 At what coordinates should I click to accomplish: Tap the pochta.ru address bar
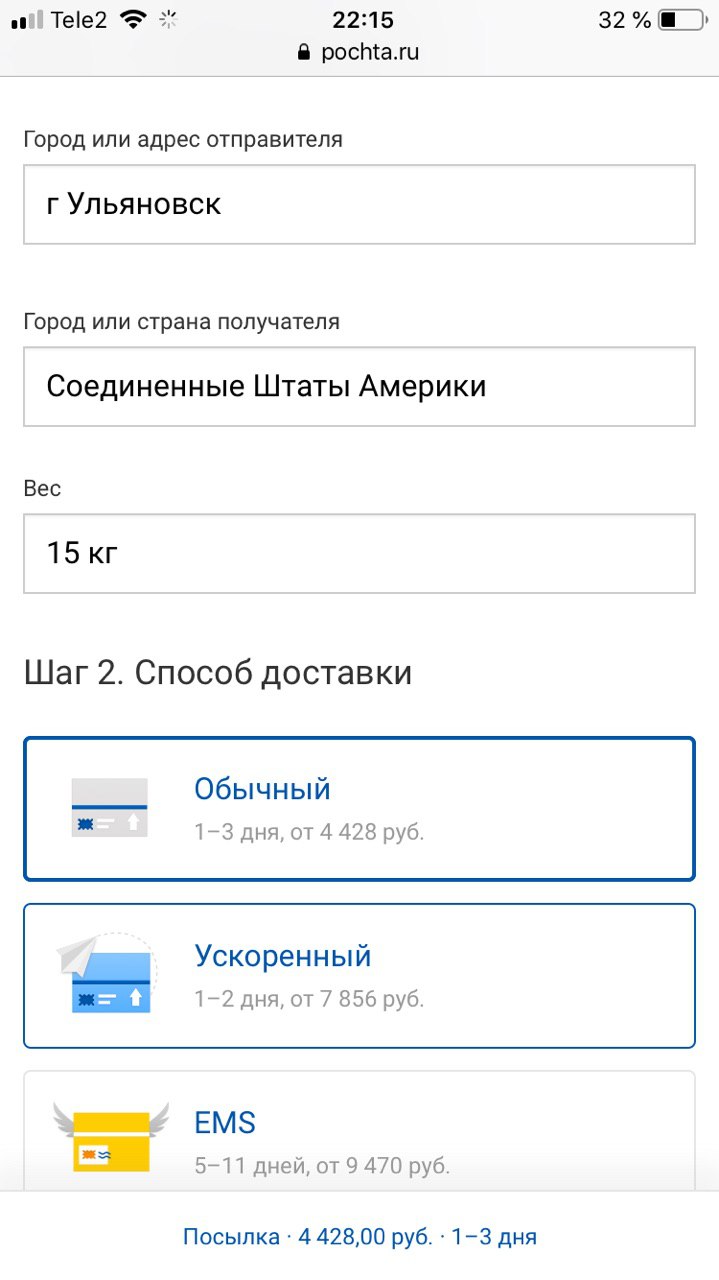pos(369,52)
